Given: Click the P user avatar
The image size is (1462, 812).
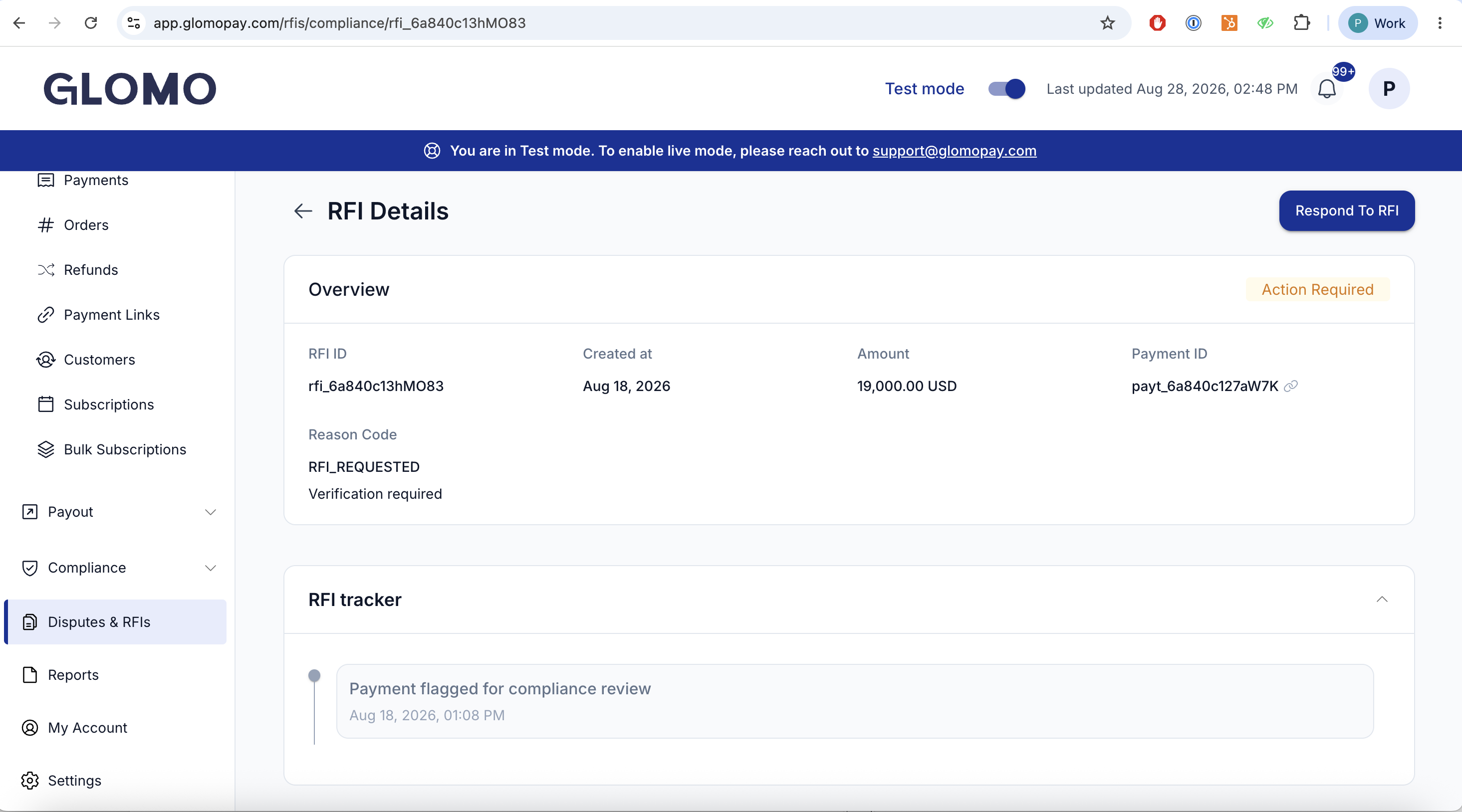Looking at the screenshot, I should pyautogui.click(x=1389, y=88).
